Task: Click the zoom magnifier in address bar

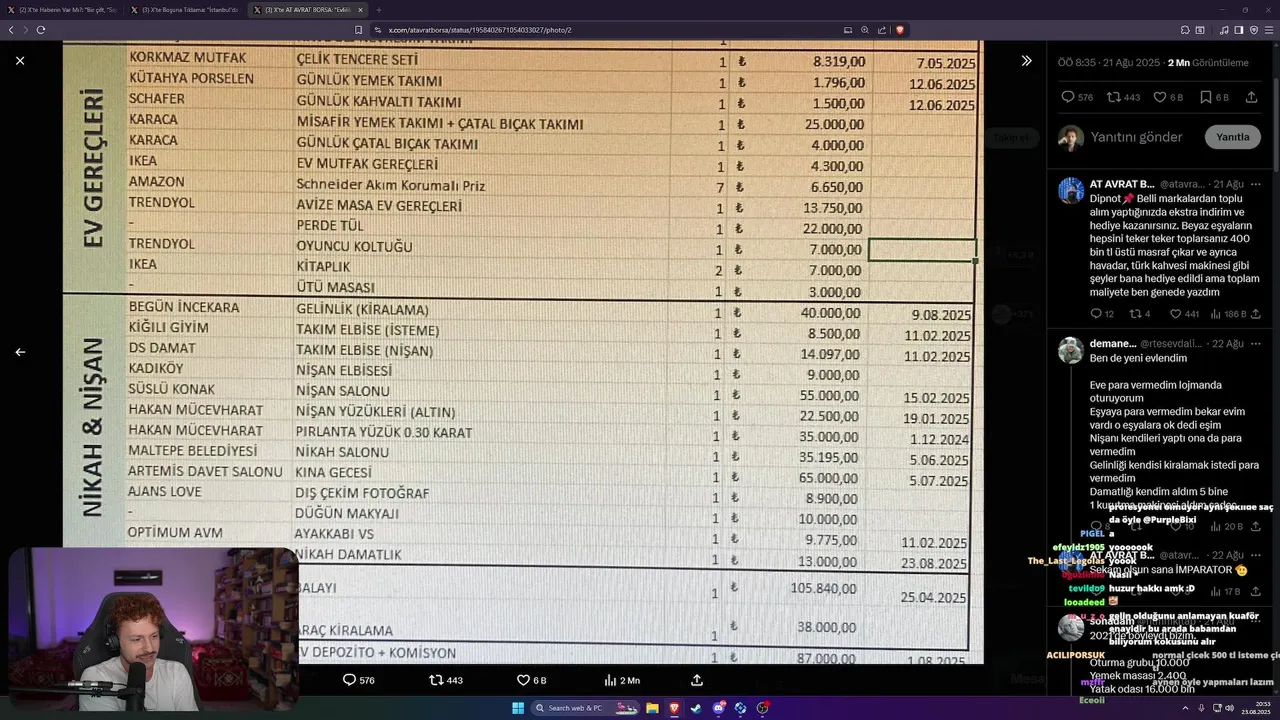Action: [865, 30]
